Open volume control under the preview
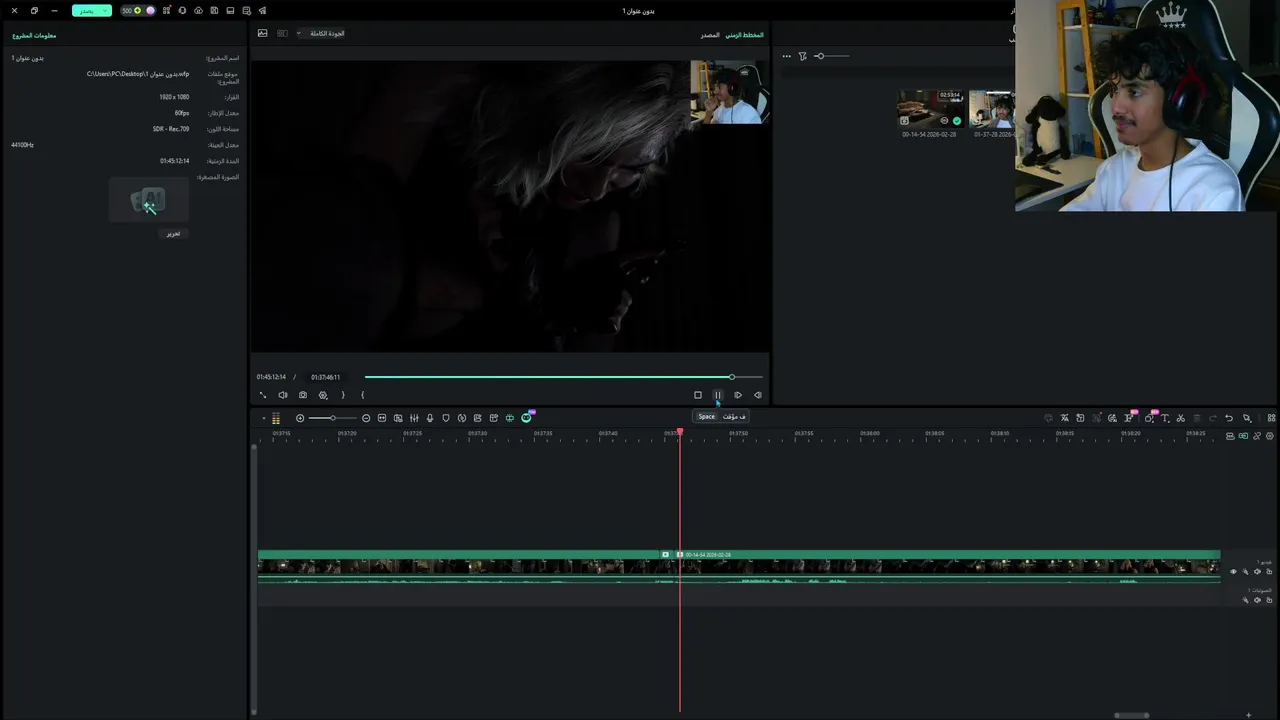 point(283,395)
